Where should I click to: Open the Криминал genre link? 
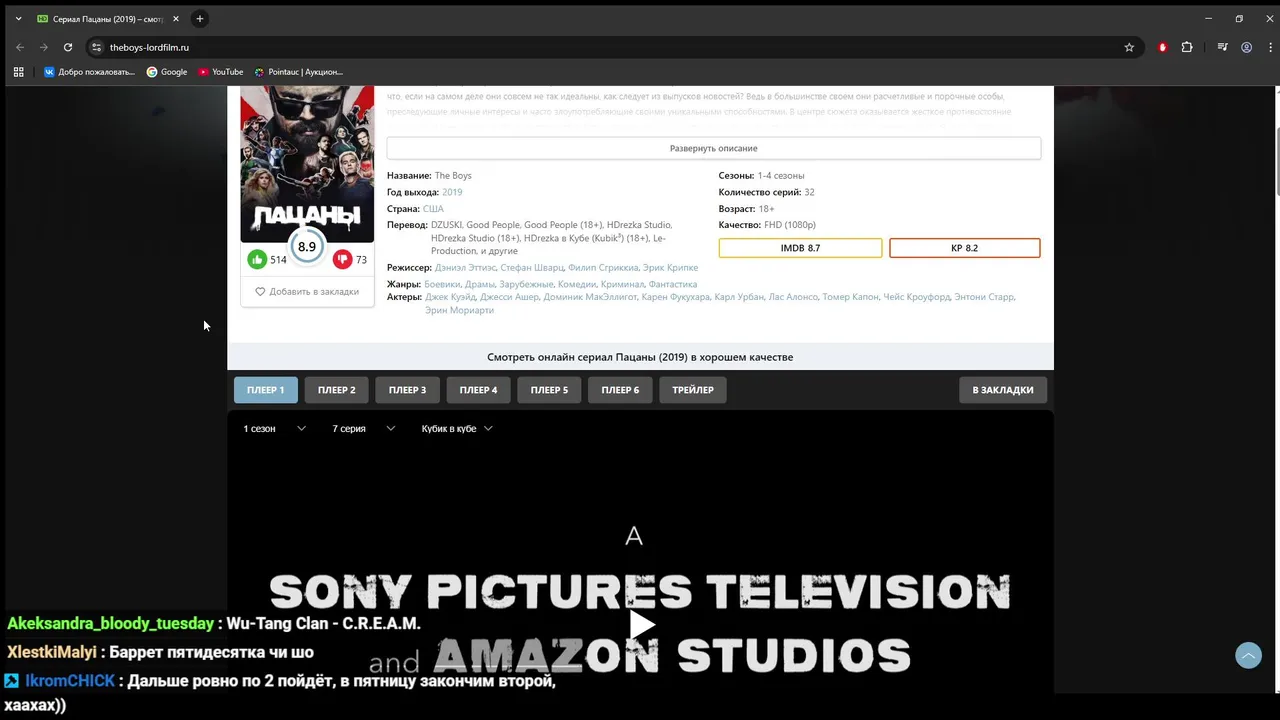point(622,285)
